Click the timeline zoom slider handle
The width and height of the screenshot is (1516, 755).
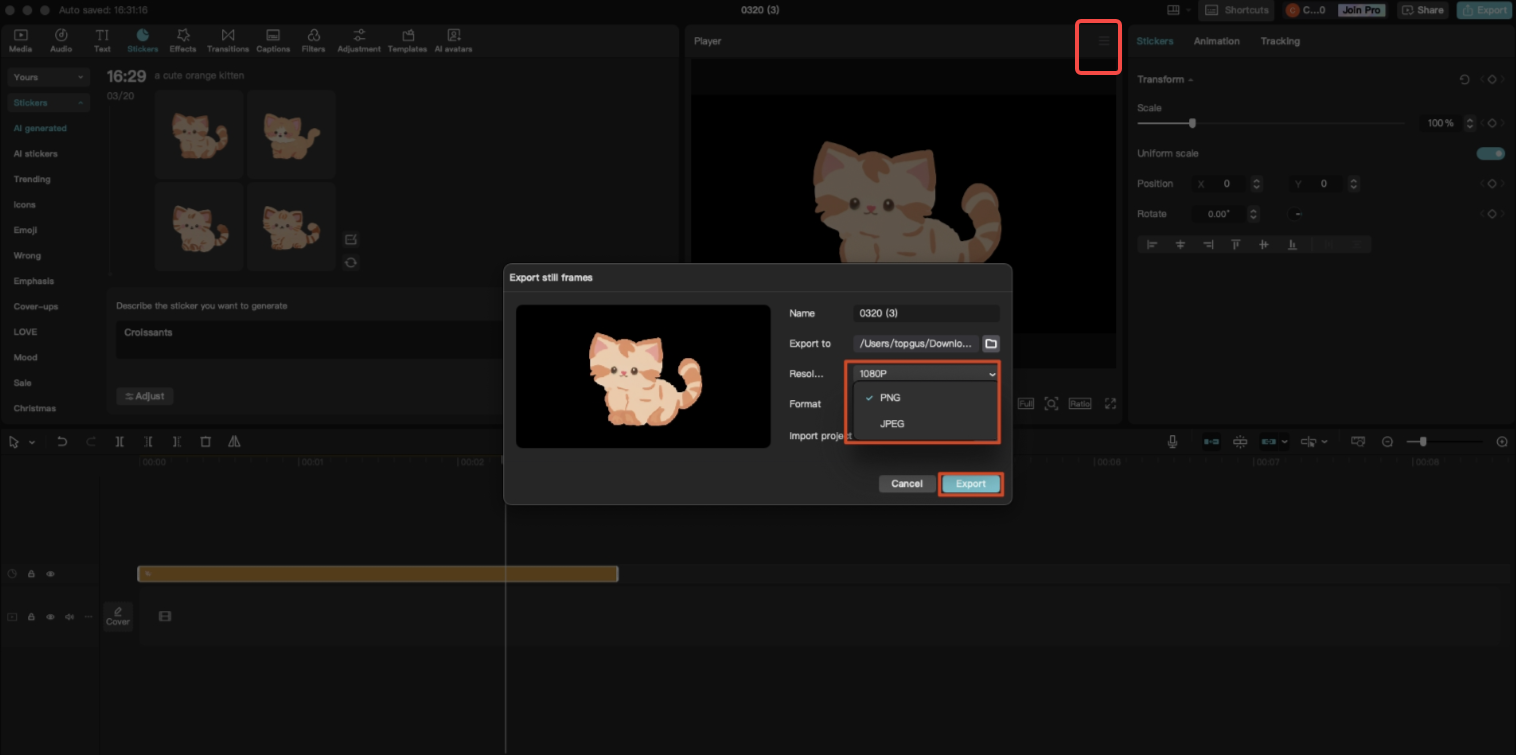[1423, 441]
